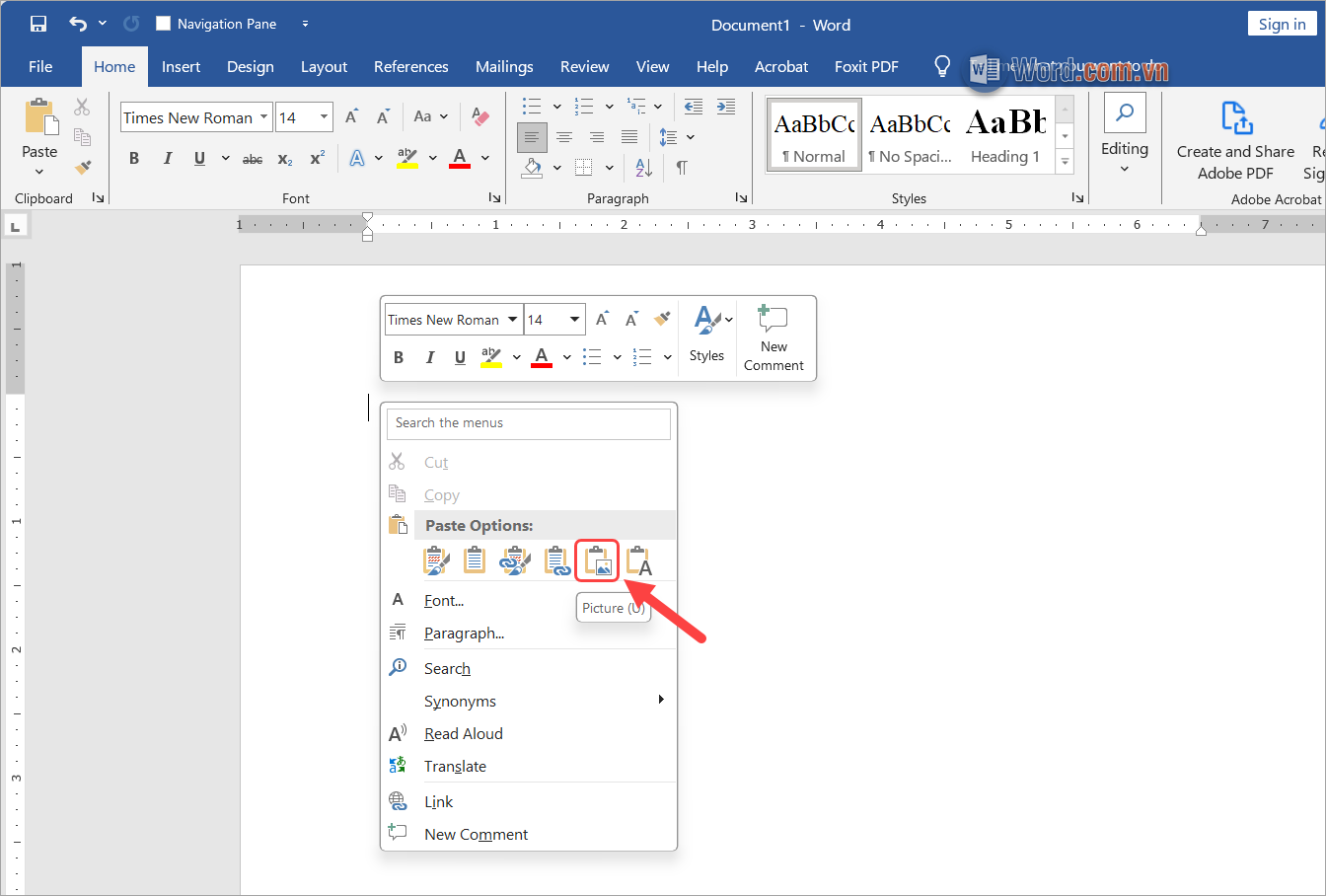
Task: Click ribbon Decrease Font Size icon
Action: [383, 116]
